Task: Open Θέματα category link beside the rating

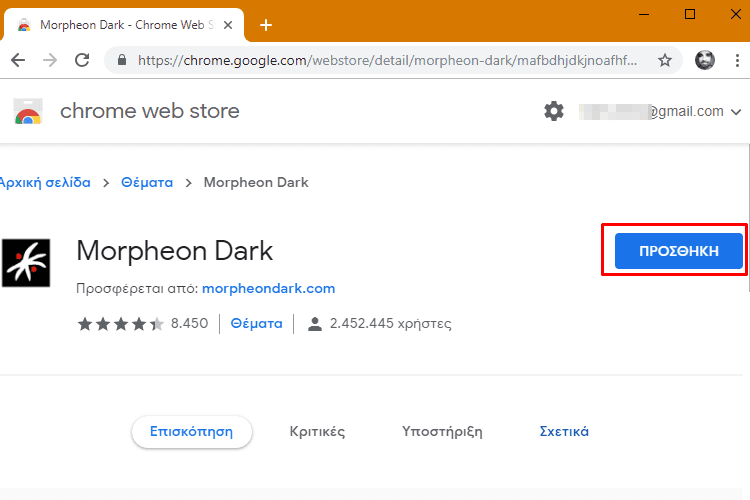Action: point(256,323)
